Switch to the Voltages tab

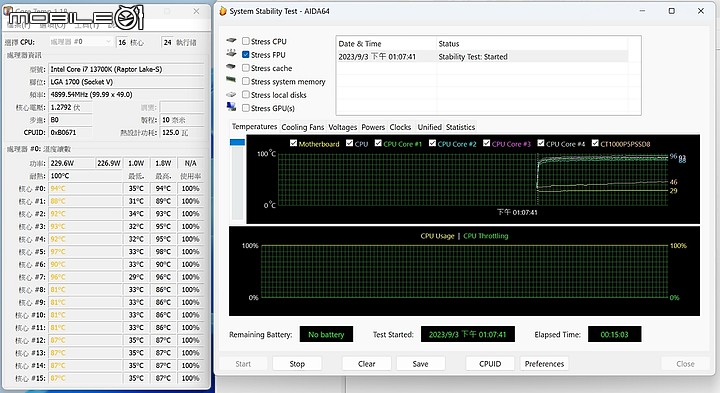(343, 127)
